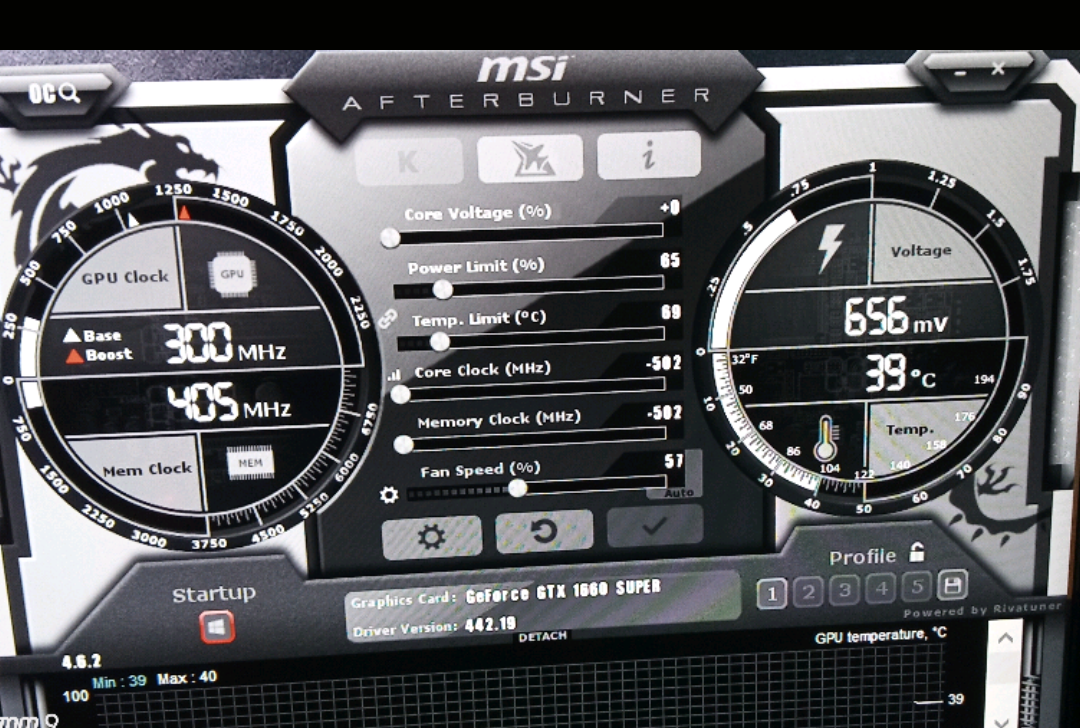Screen dimensions: 1080x728
Task: Click the 656 mV voltage readout
Action: coord(895,318)
